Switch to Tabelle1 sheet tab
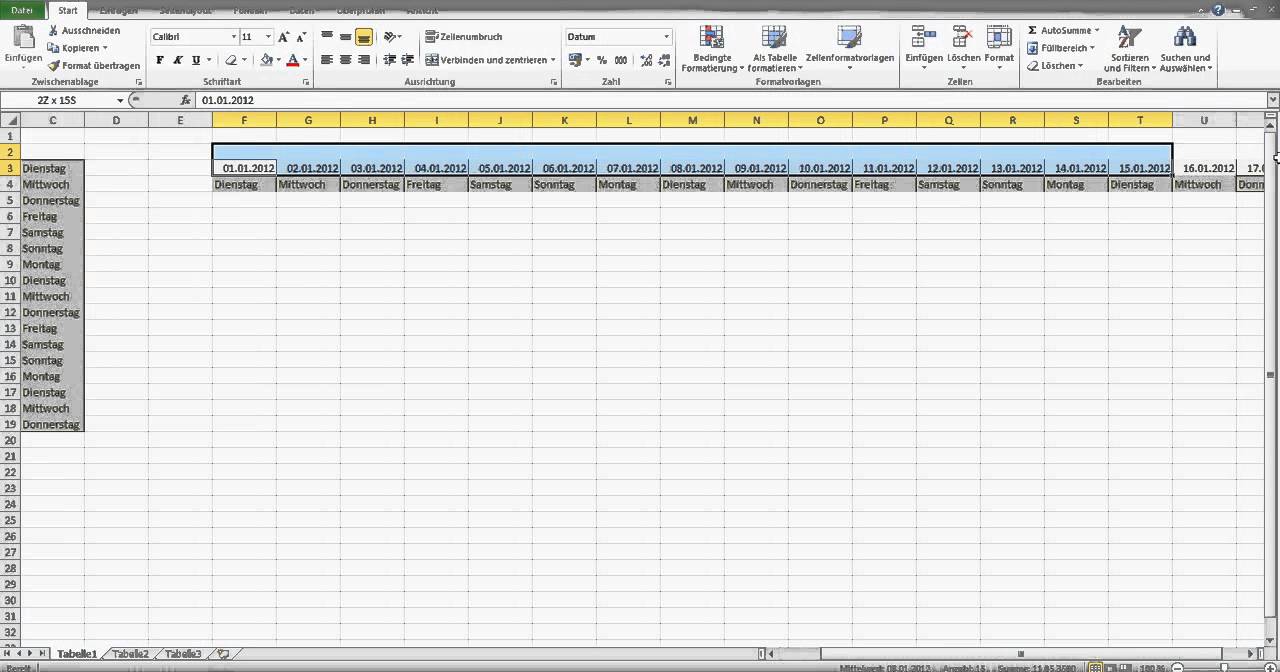The image size is (1280, 672). 77,654
